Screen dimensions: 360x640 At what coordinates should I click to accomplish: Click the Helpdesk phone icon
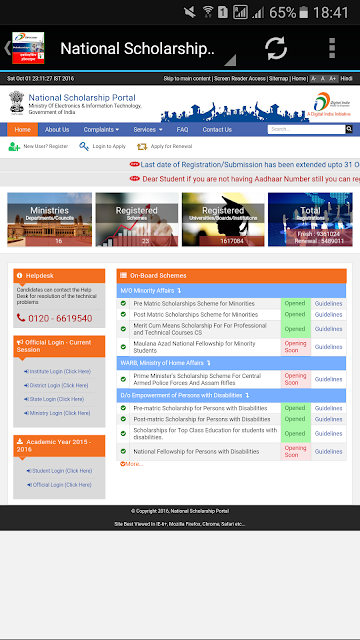pos(21,318)
